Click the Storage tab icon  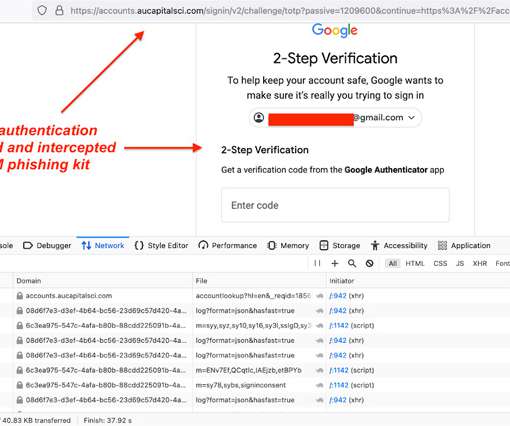tap(324, 246)
